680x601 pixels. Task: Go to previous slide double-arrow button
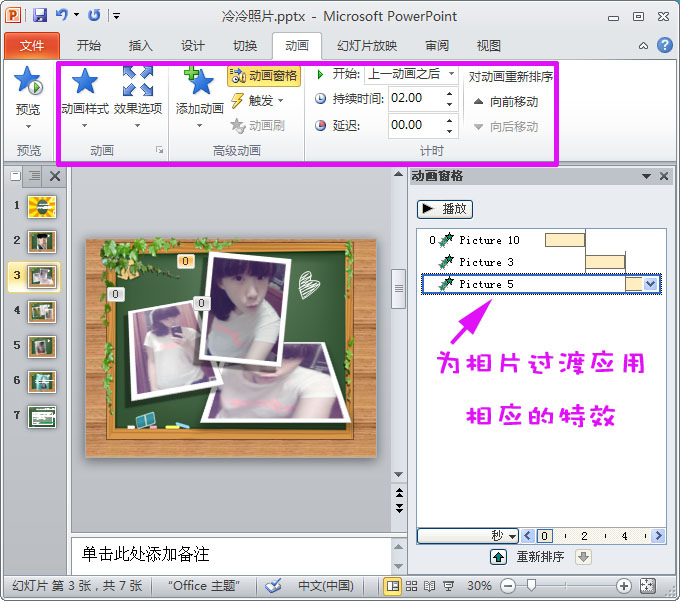pos(399,493)
